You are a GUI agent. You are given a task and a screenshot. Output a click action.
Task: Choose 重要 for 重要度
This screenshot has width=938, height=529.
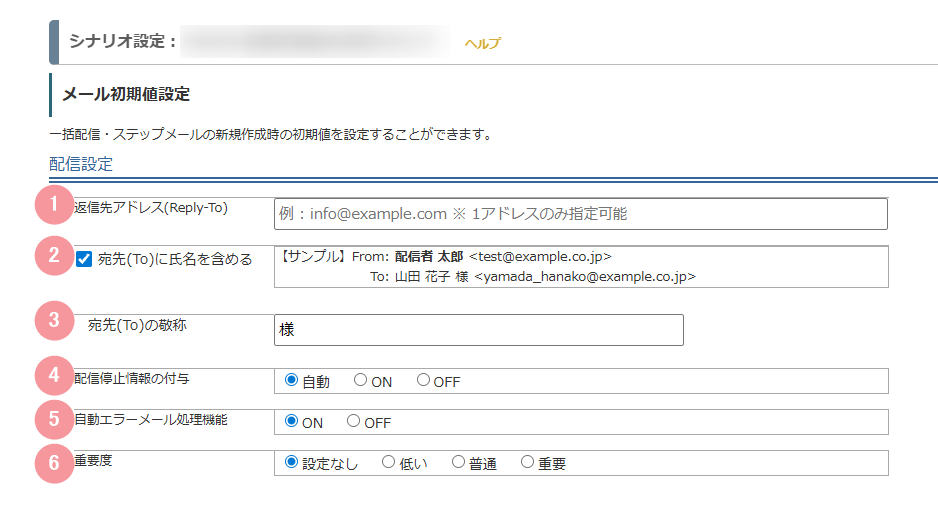[x=528, y=462]
